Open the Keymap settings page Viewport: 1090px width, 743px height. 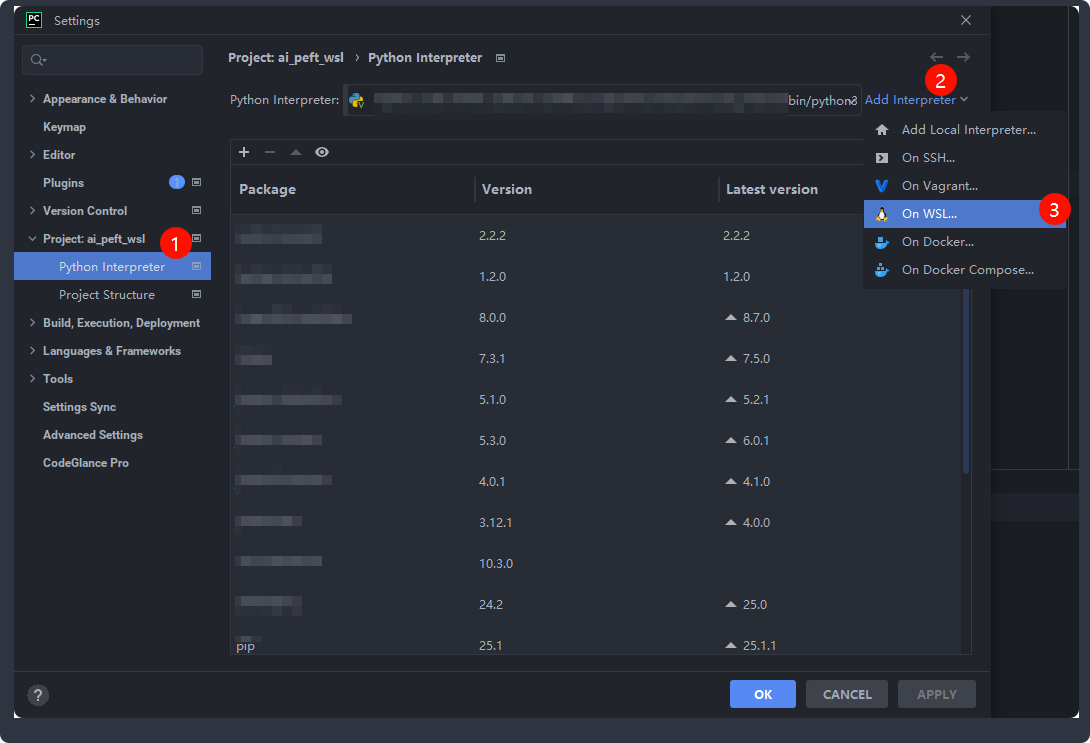click(x=64, y=126)
